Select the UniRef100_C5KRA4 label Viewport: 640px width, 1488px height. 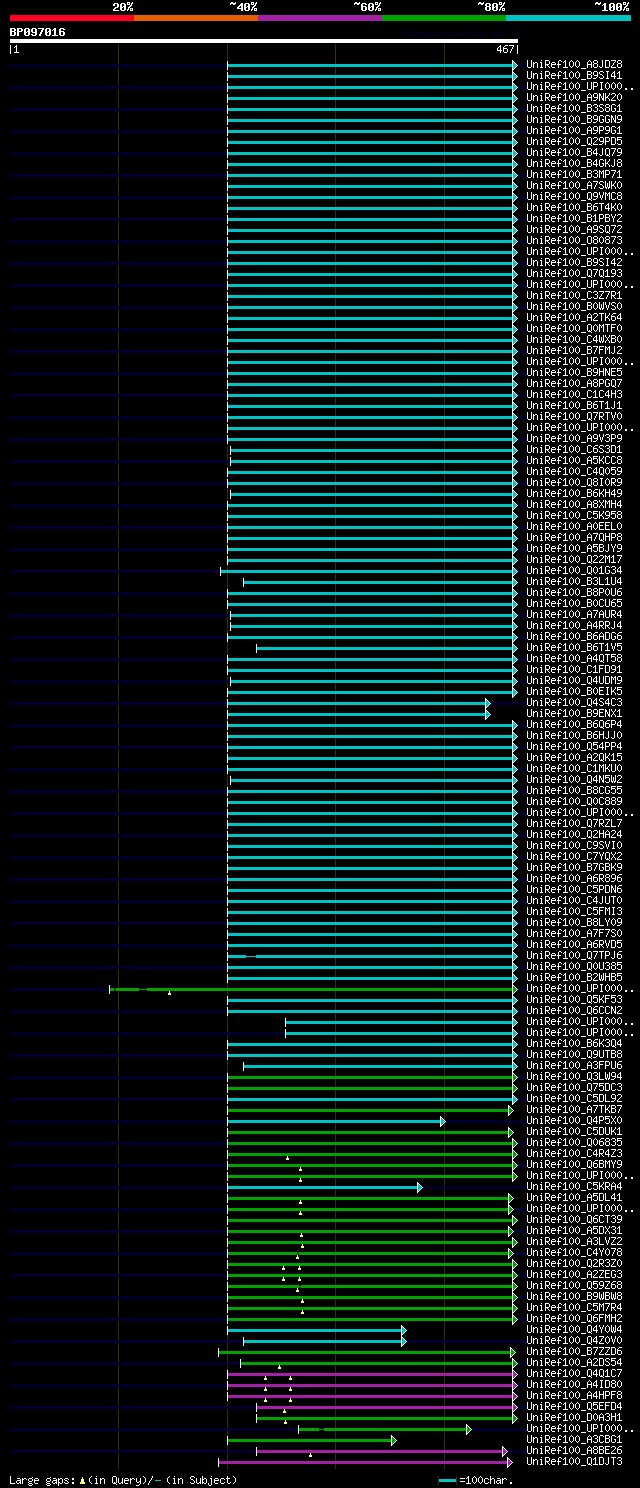[x=574, y=1186]
